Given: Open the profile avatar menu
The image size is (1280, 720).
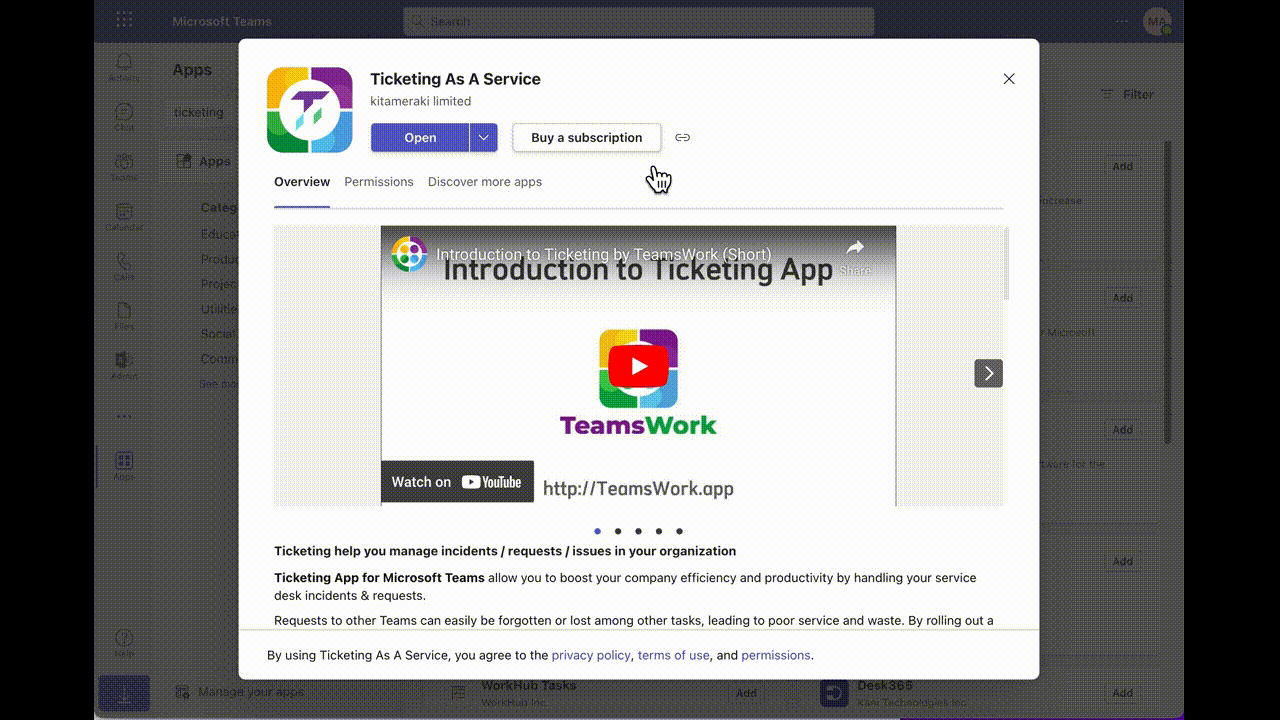Looking at the screenshot, I should [x=1157, y=21].
